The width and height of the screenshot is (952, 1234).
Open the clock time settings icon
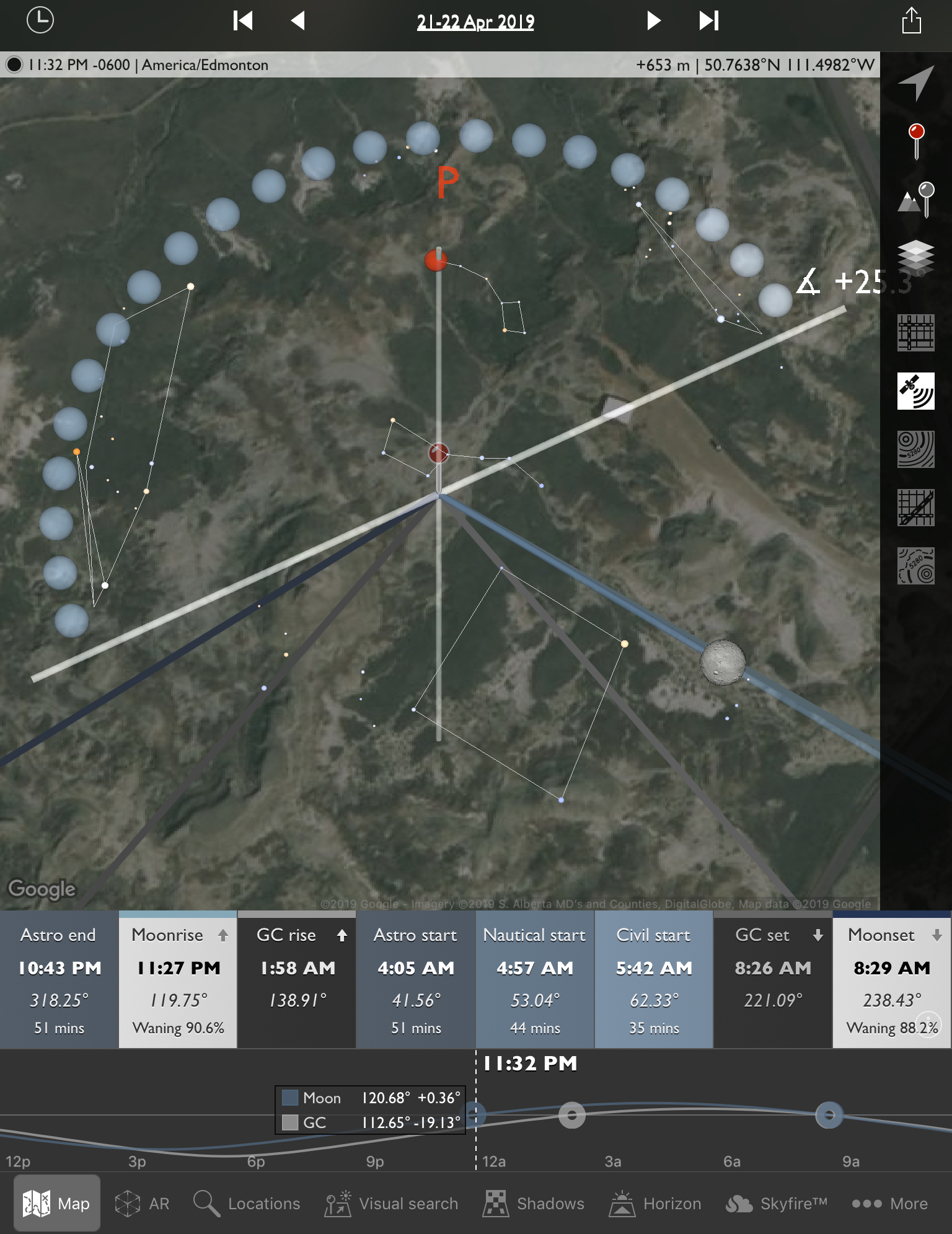coord(40,20)
